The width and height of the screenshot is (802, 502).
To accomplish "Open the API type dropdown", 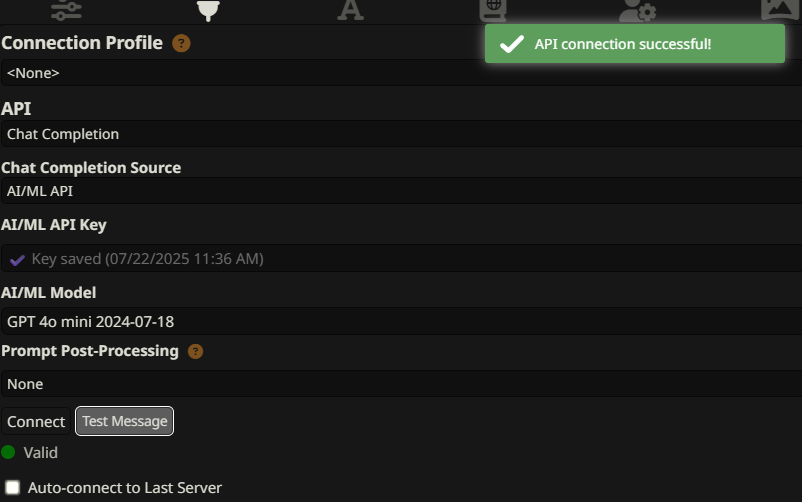I will point(400,134).
